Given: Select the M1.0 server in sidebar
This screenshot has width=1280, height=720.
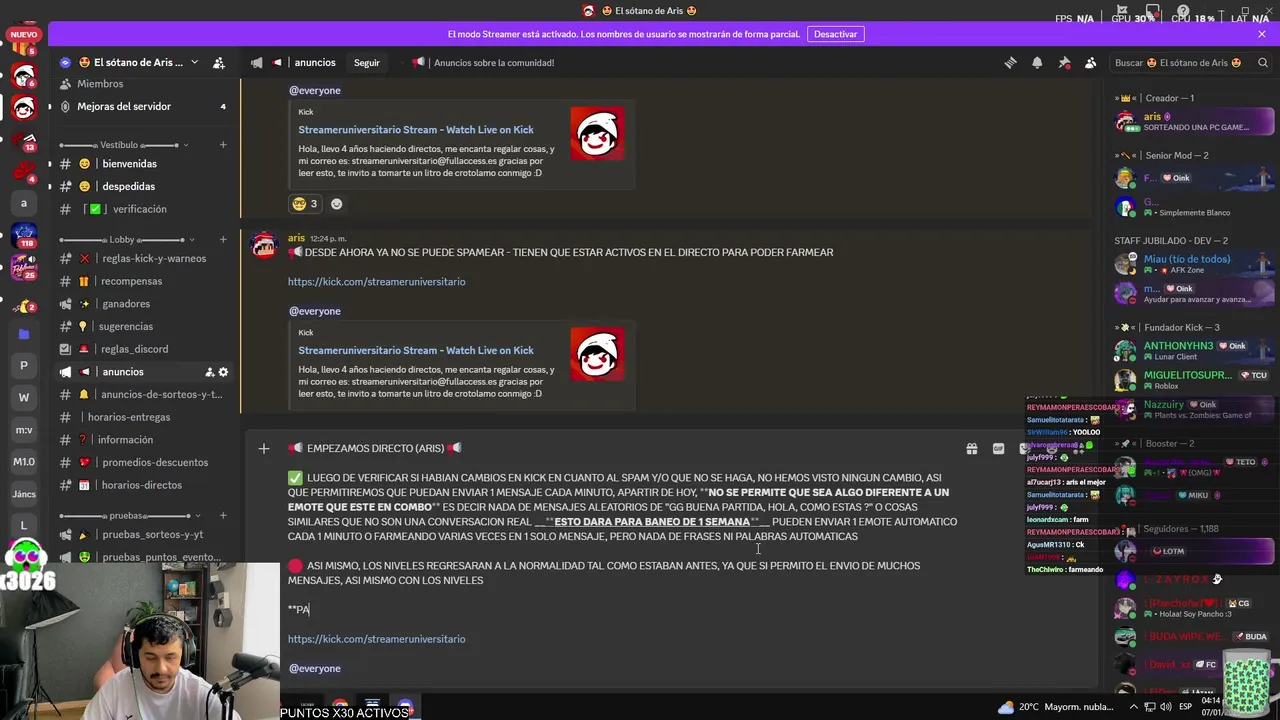Looking at the screenshot, I should tap(24, 462).
